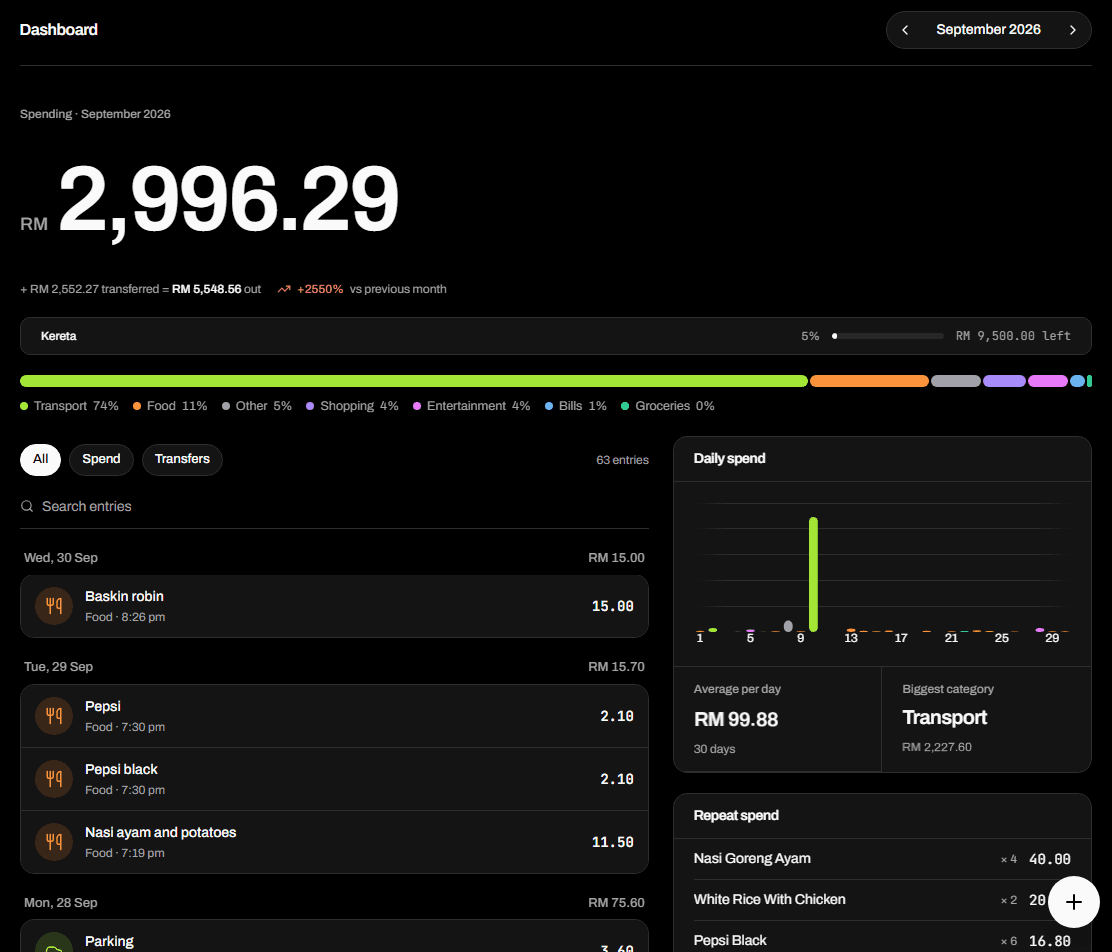Click the trend arrow icon next to +2550%

point(284,289)
